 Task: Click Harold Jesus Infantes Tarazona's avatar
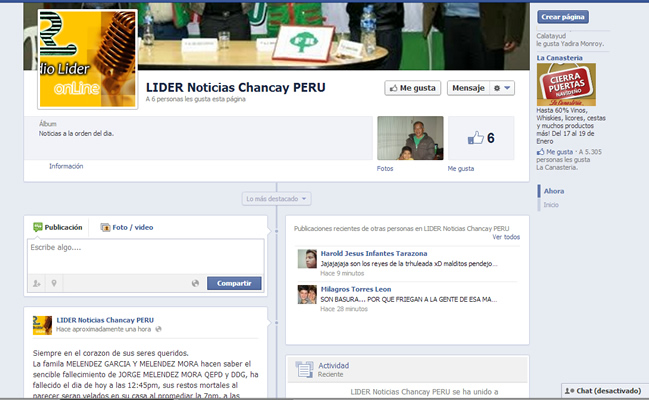click(x=307, y=259)
